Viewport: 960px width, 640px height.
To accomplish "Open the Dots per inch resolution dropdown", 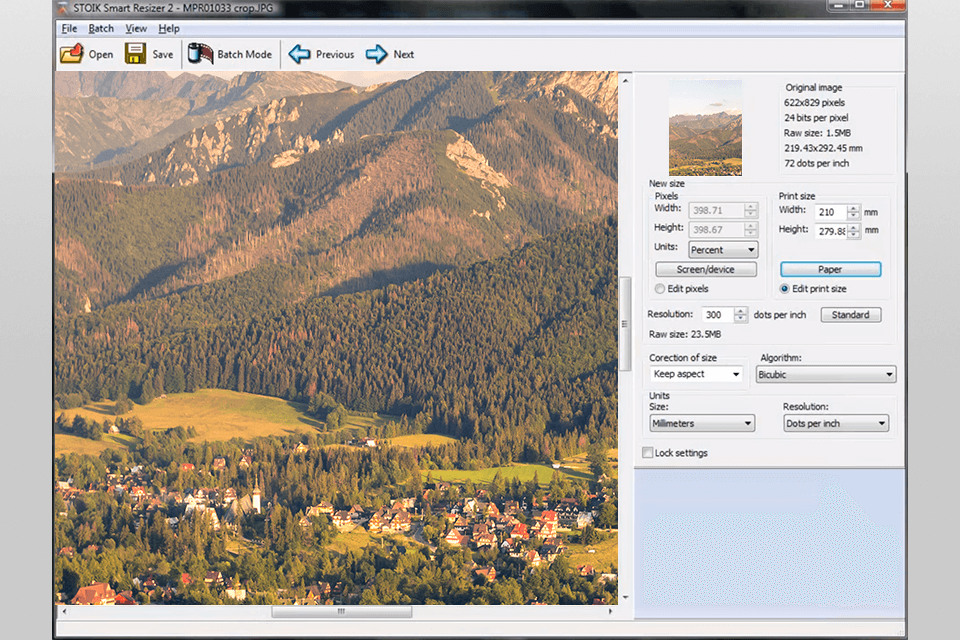I will [836, 423].
